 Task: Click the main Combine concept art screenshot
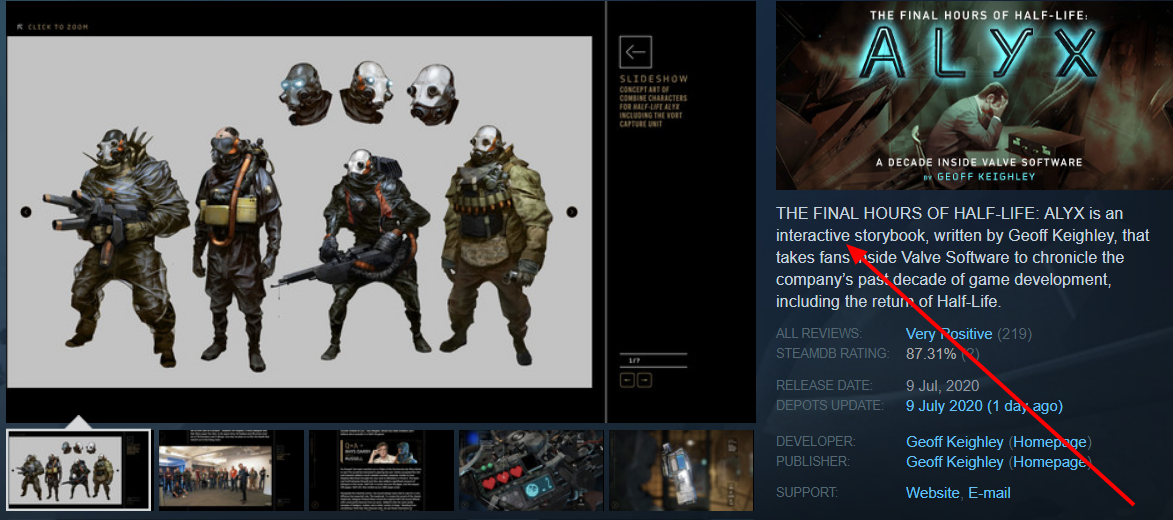pyautogui.click(x=299, y=212)
